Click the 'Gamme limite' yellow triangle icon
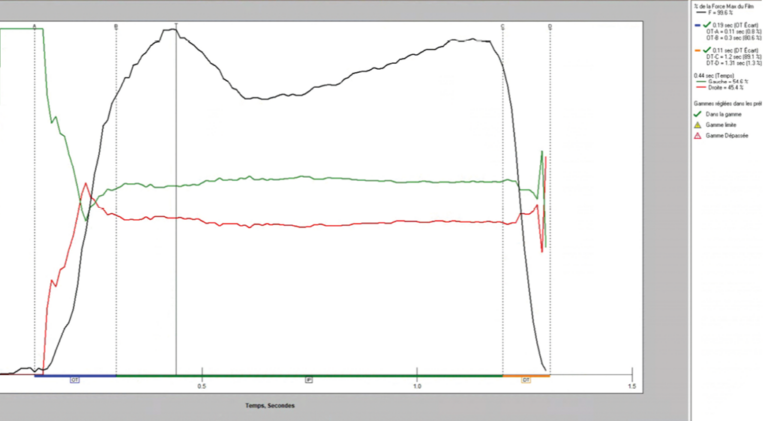Viewport: 768px width, 421px height. coord(698,125)
